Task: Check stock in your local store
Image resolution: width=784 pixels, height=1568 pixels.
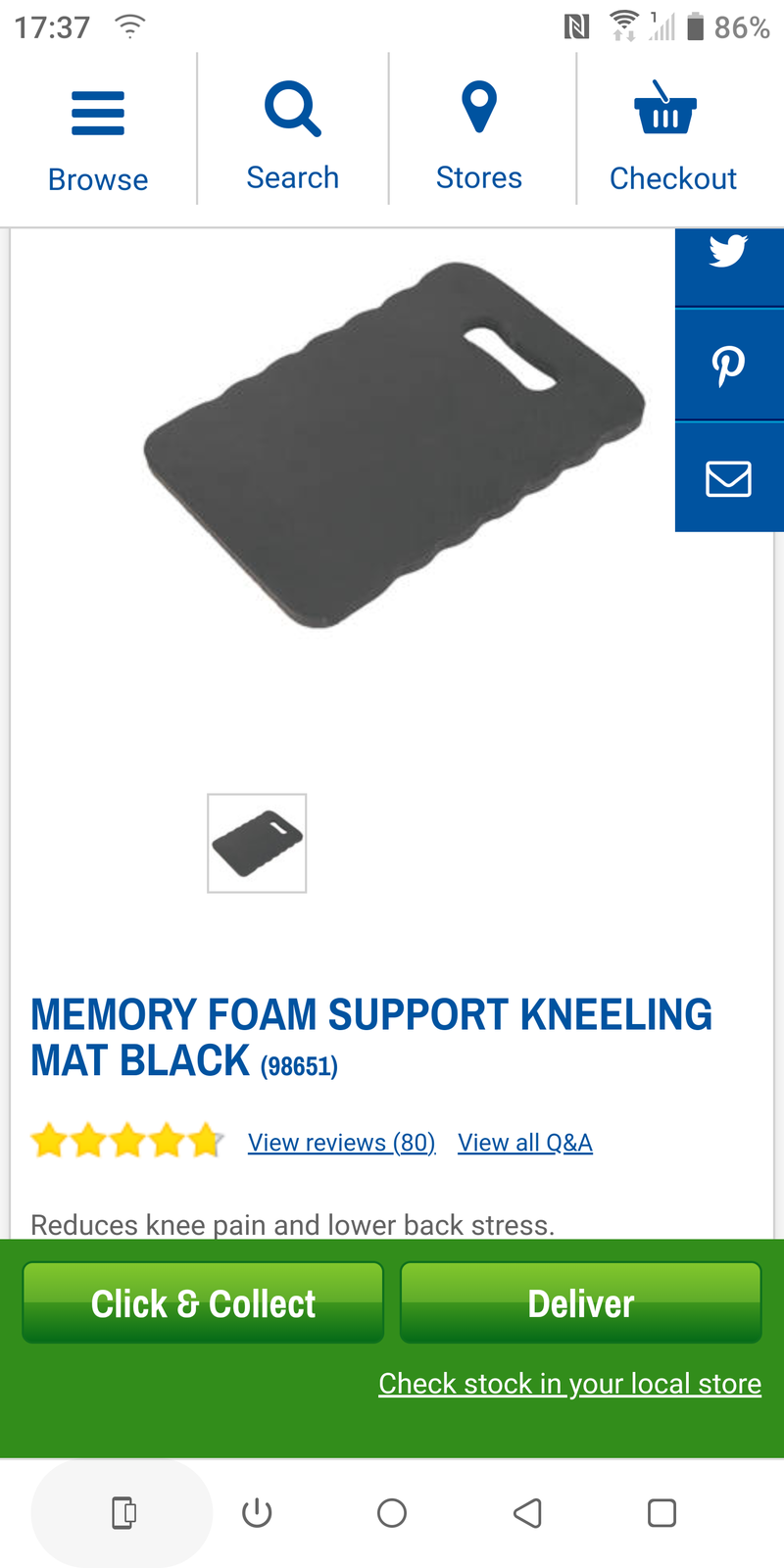Action: pyautogui.click(x=570, y=1384)
